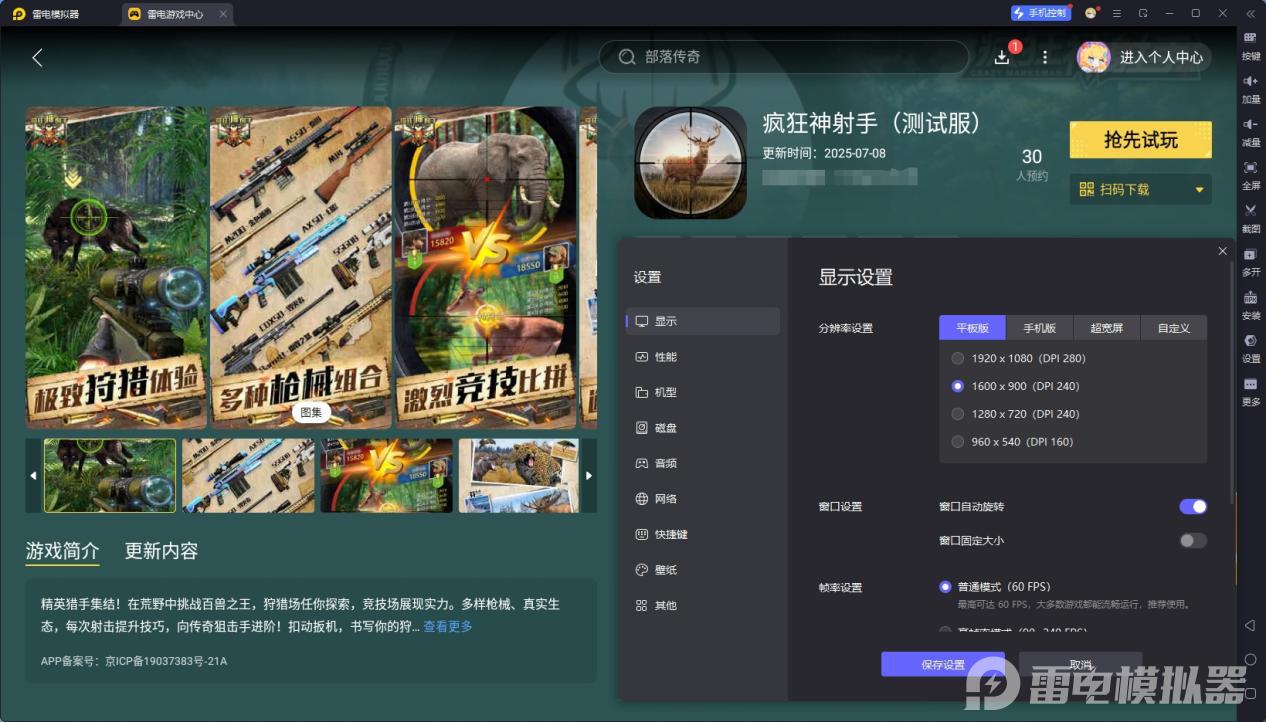The width and height of the screenshot is (1266, 722).
Task: Switch to the 平板版 resolution tab
Action: (972, 328)
